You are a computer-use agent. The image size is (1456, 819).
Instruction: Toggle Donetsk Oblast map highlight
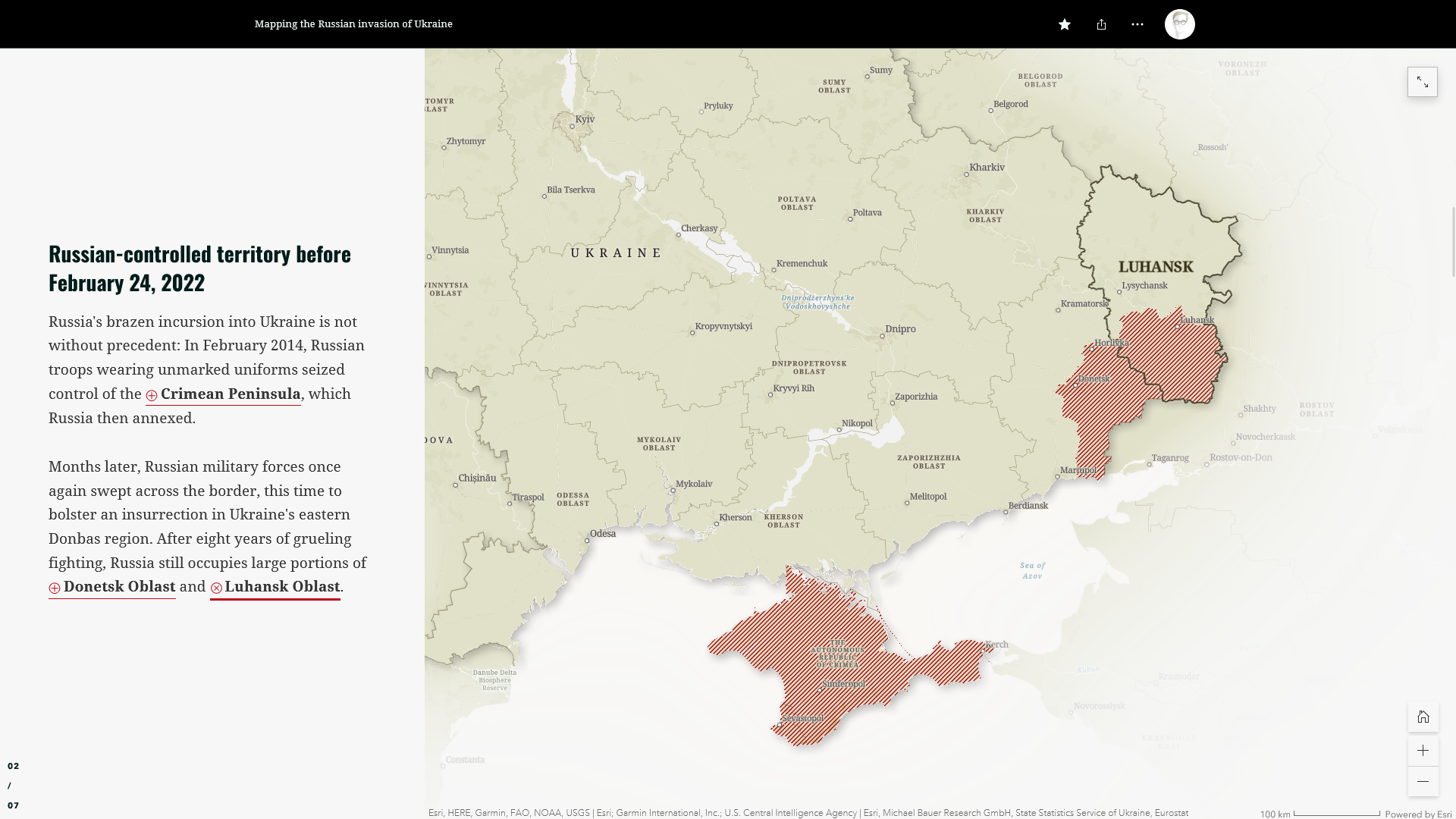pos(119,587)
